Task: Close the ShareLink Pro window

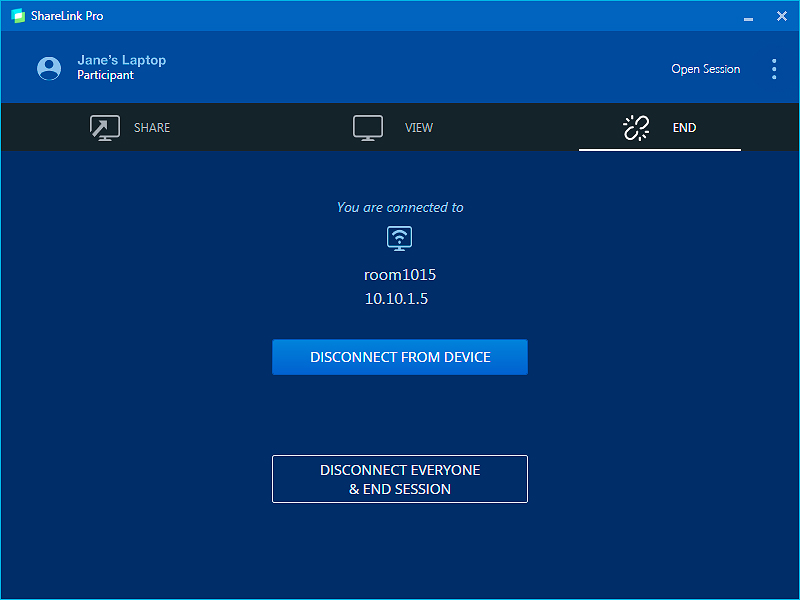Action: tap(782, 16)
